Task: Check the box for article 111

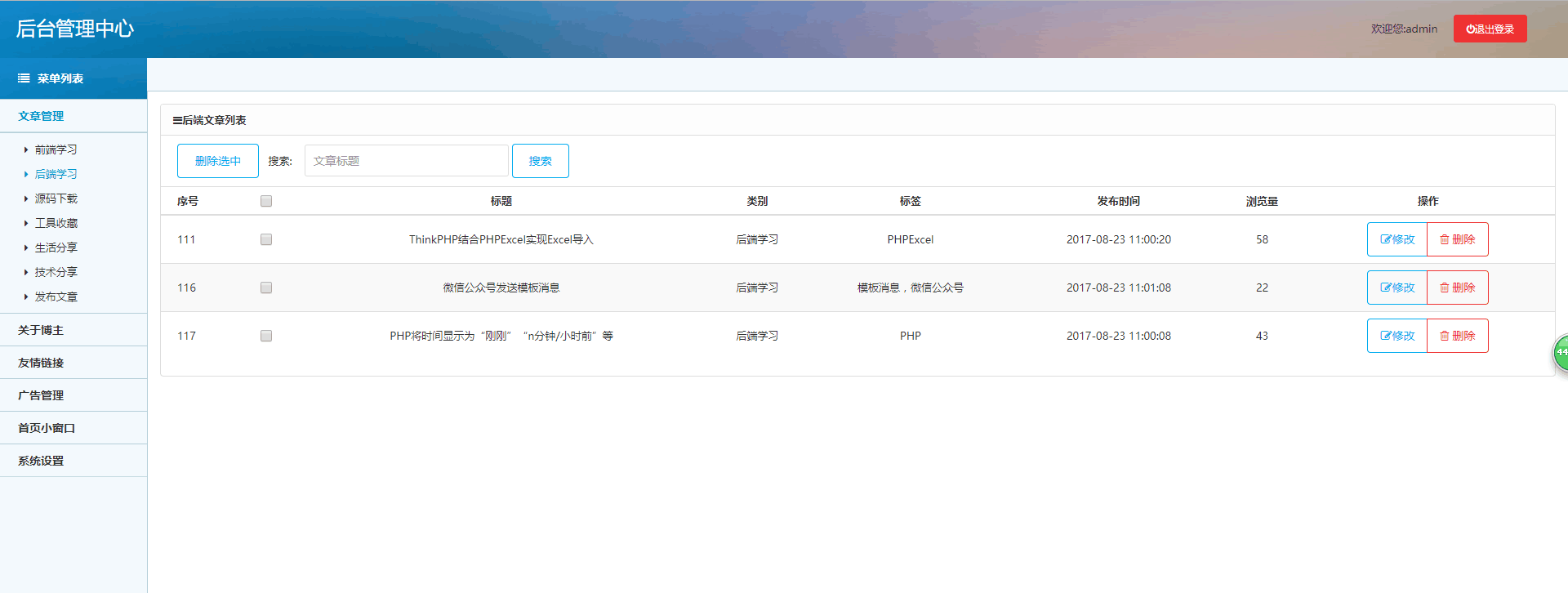Action: (266, 239)
